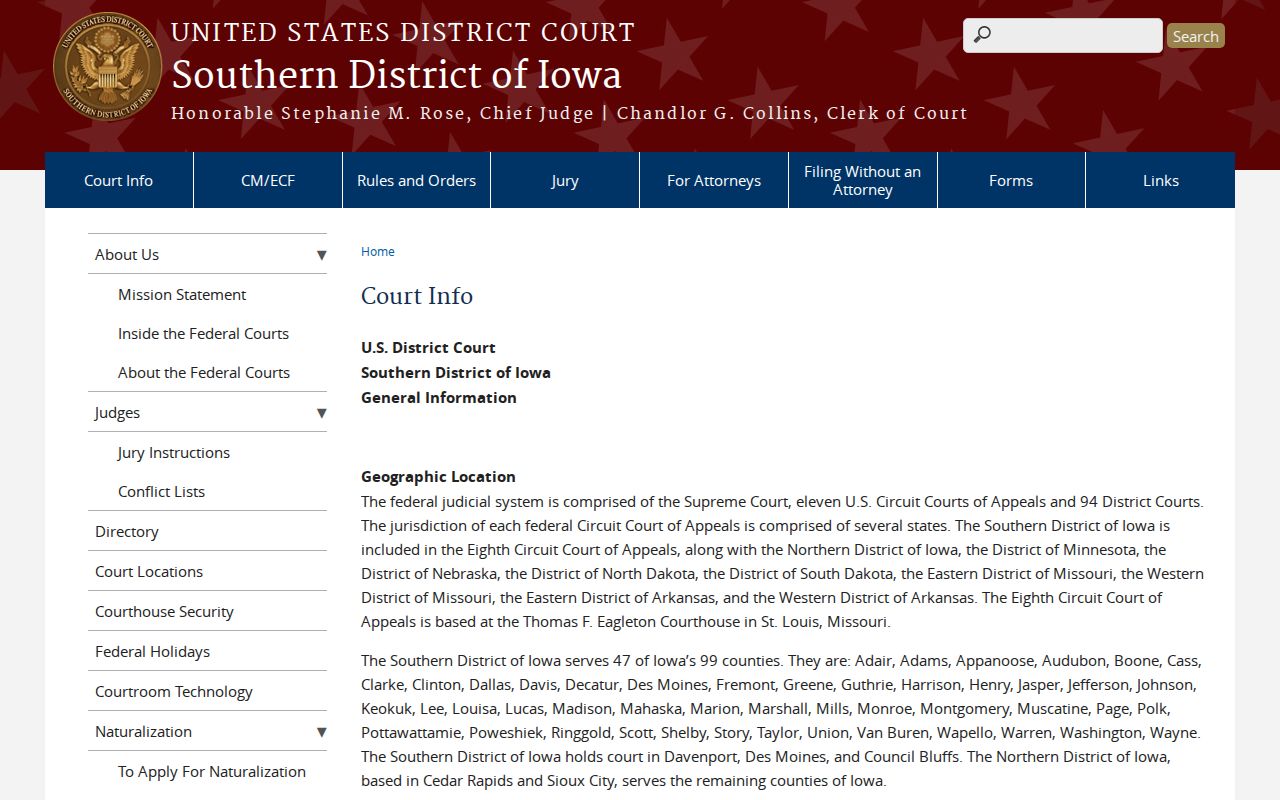The height and width of the screenshot is (800, 1280).
Task: Collapse the About Us sidebar section arrow
Action: tap(321, 255)
